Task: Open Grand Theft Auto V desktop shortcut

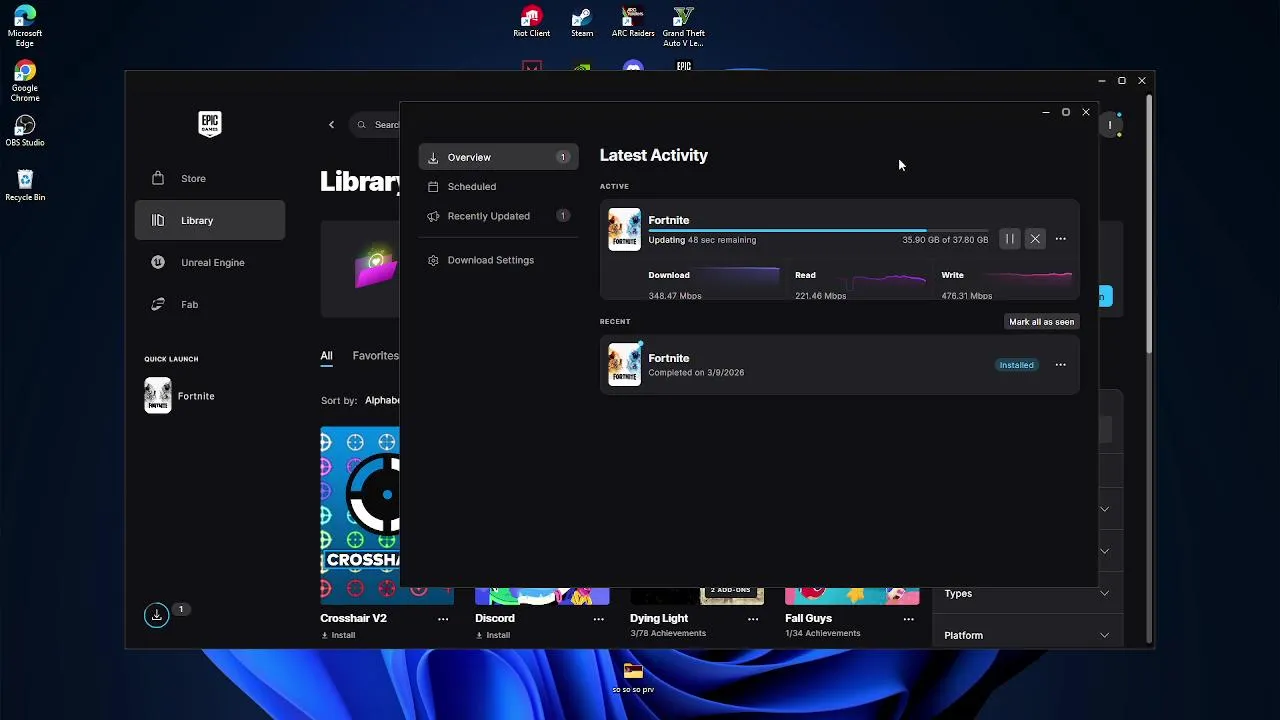Action: point(684,27)
